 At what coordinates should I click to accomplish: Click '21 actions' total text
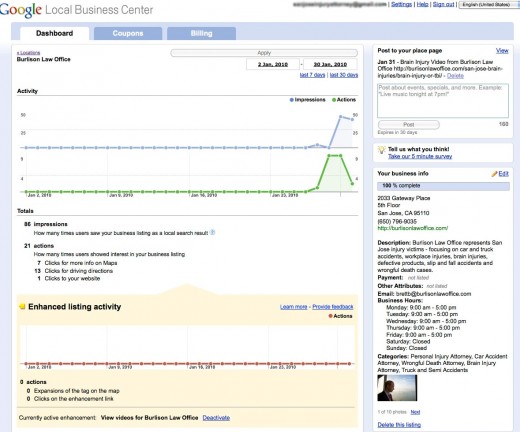[x=39, y=246]
